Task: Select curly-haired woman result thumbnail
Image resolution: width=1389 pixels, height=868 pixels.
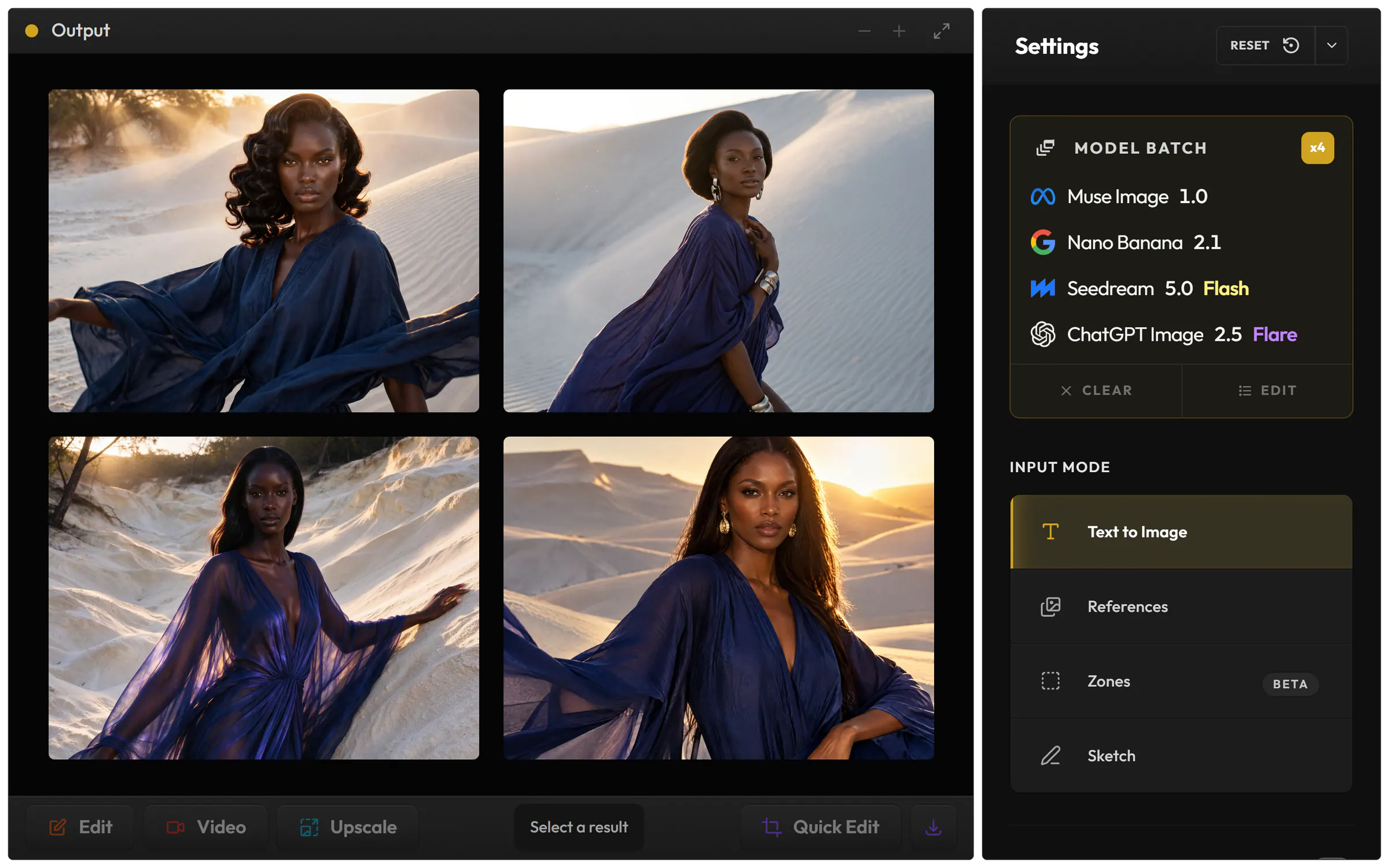Action: point(264,251)
